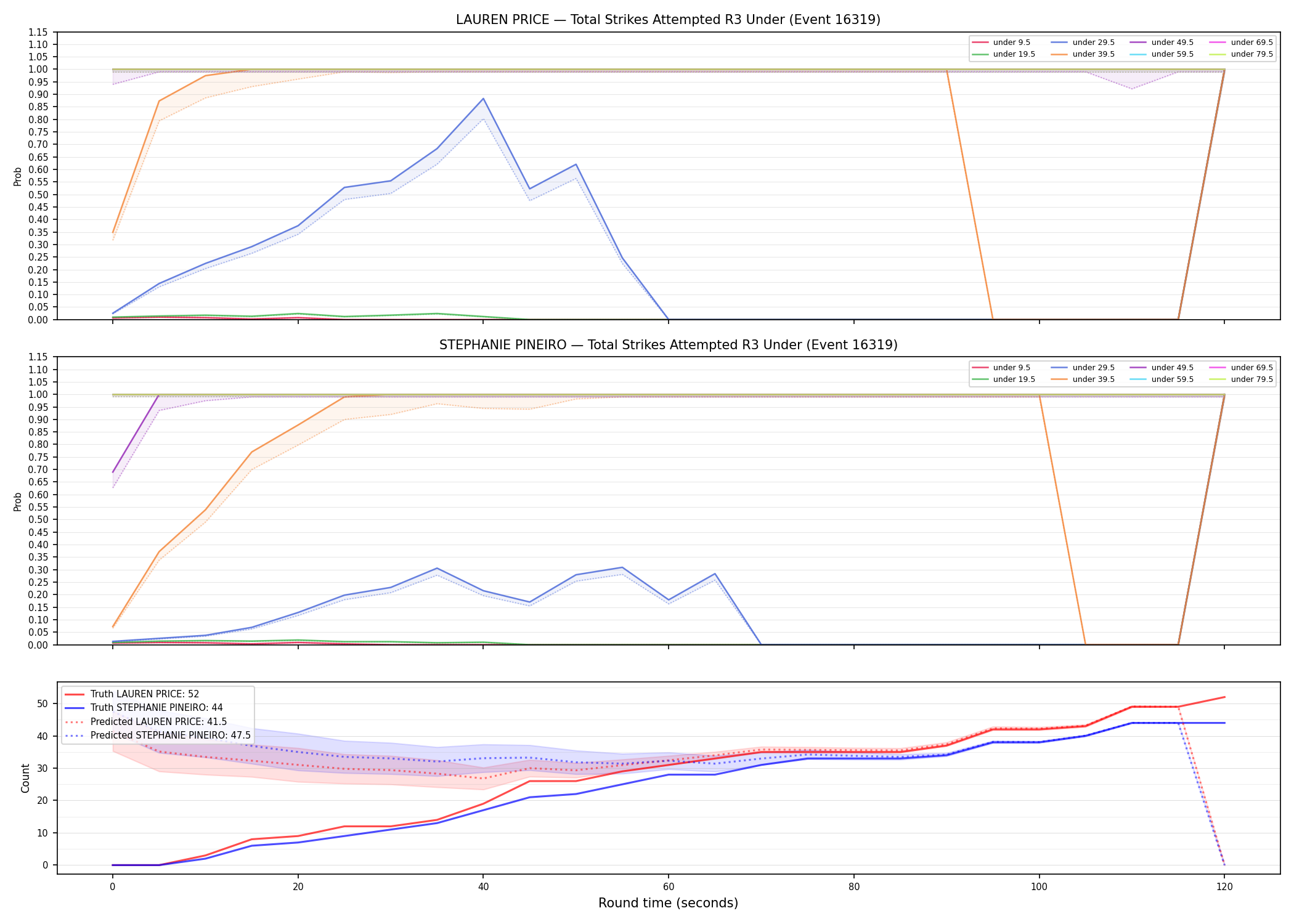This screenshot has height=924, width=1294.
Task: Click the x-axis tick label 20
Action: (x=298, y=887)
